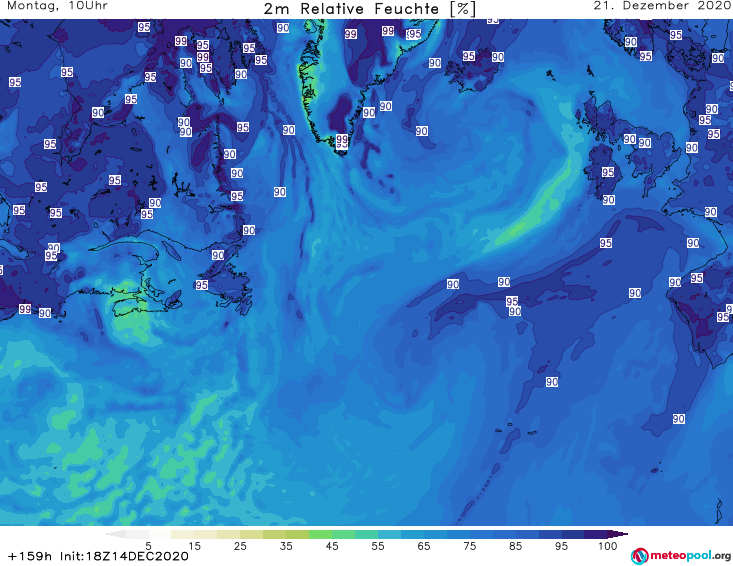Viewport: 733px width, 566px height.
Task: Click the meteopool.org logo
Action: pos(681,556)
